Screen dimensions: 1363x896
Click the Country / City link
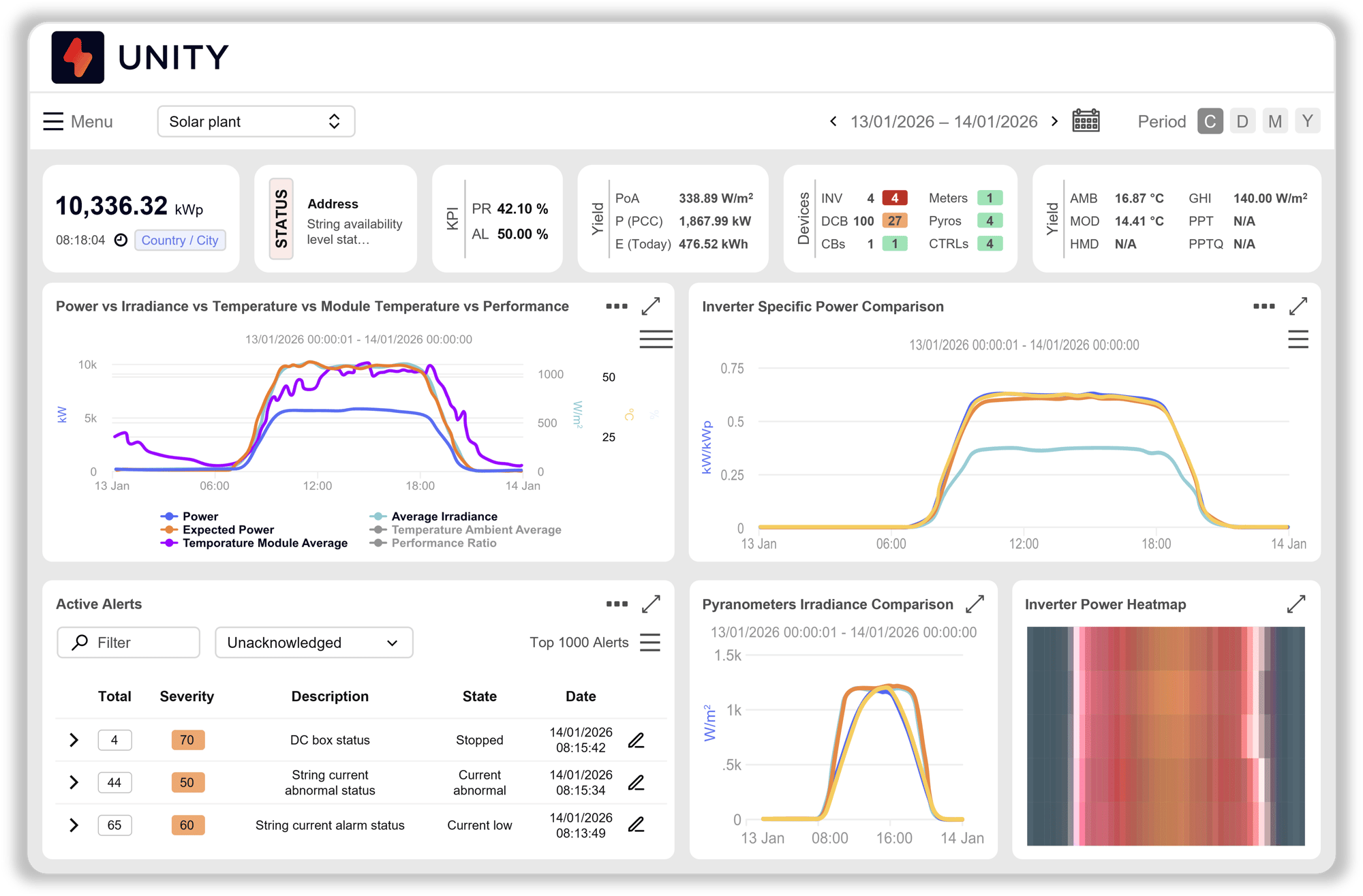click(180, 241)
